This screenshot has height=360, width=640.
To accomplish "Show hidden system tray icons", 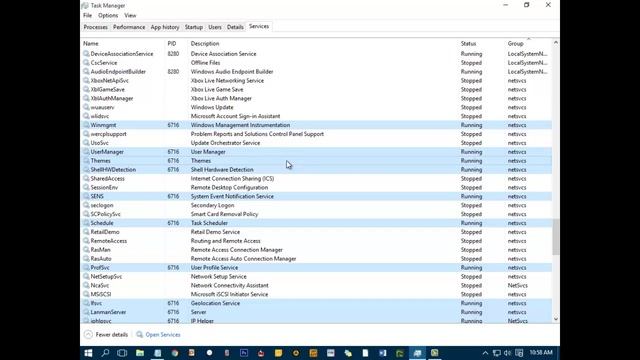I will pos(485,353).
